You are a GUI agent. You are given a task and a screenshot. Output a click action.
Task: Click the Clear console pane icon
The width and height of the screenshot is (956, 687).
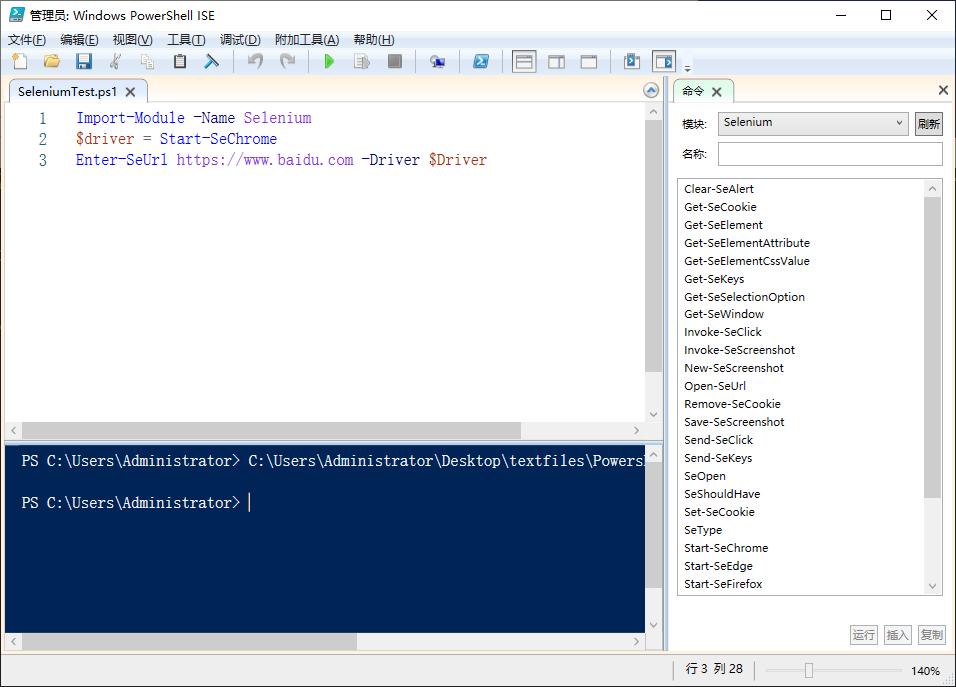(x=211, y=62)
